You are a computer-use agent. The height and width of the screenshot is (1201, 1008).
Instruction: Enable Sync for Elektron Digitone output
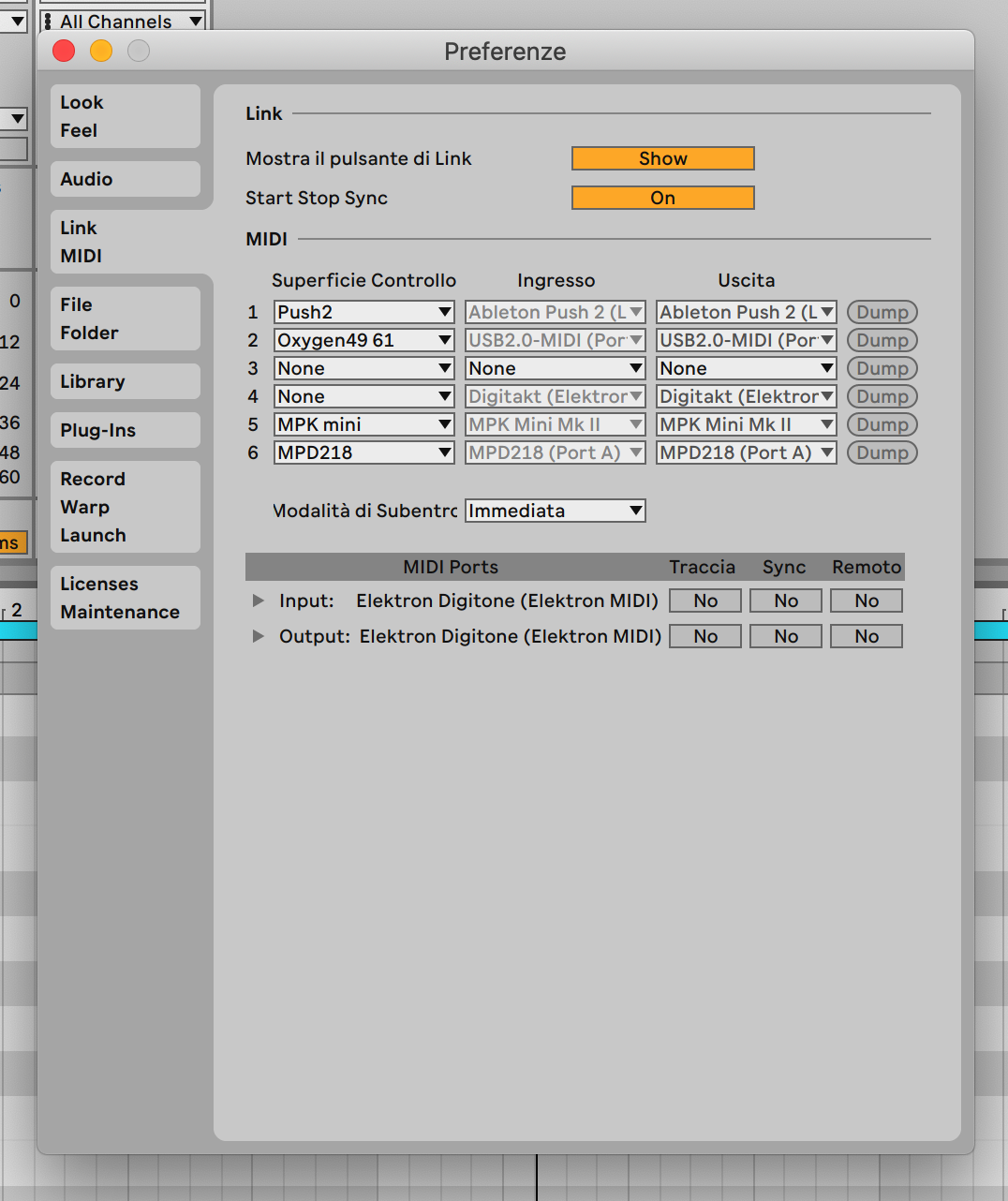coord(786,636)
